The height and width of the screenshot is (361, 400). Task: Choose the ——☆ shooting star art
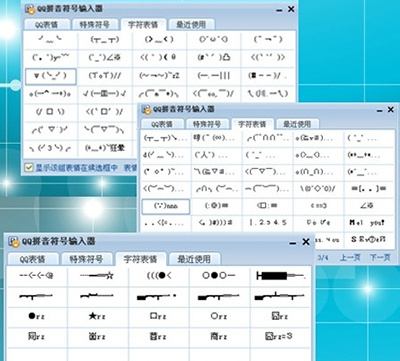coord(97,276)
